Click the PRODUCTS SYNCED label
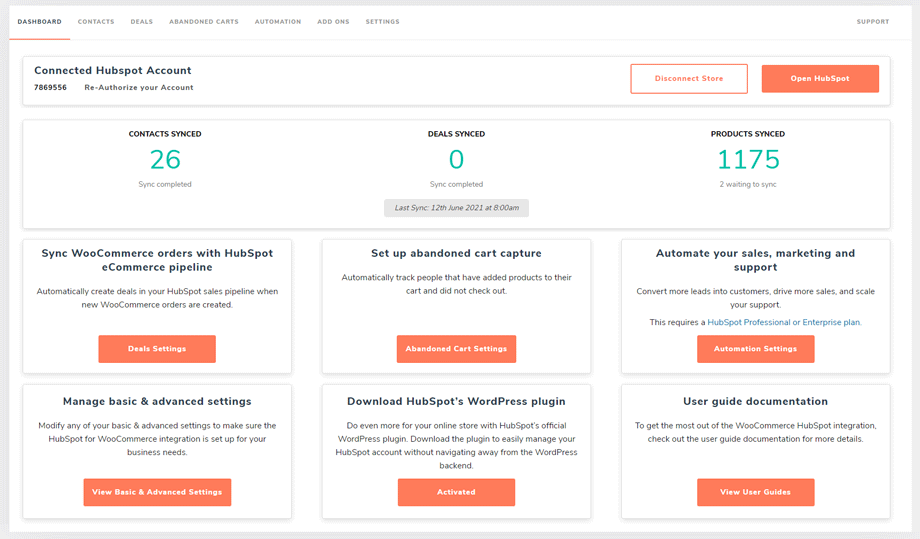The width and height of the screenshot is (920, 539). pos(748,134)
